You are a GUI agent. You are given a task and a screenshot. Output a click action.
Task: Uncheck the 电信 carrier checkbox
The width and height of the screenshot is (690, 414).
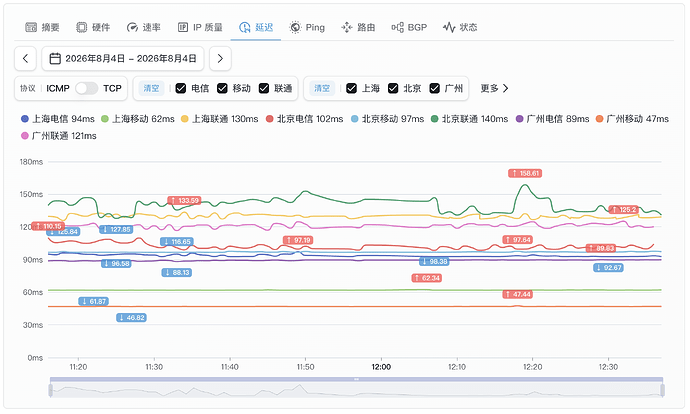180,88
